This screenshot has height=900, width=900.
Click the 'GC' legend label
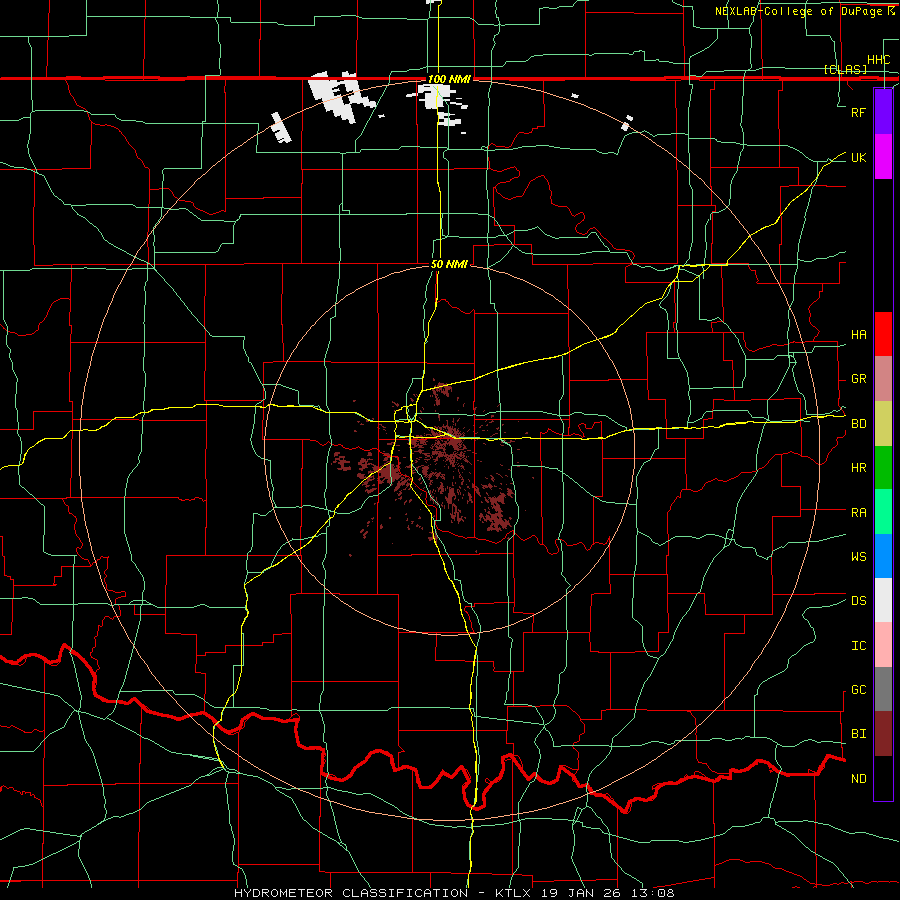(x=859, y=690)
